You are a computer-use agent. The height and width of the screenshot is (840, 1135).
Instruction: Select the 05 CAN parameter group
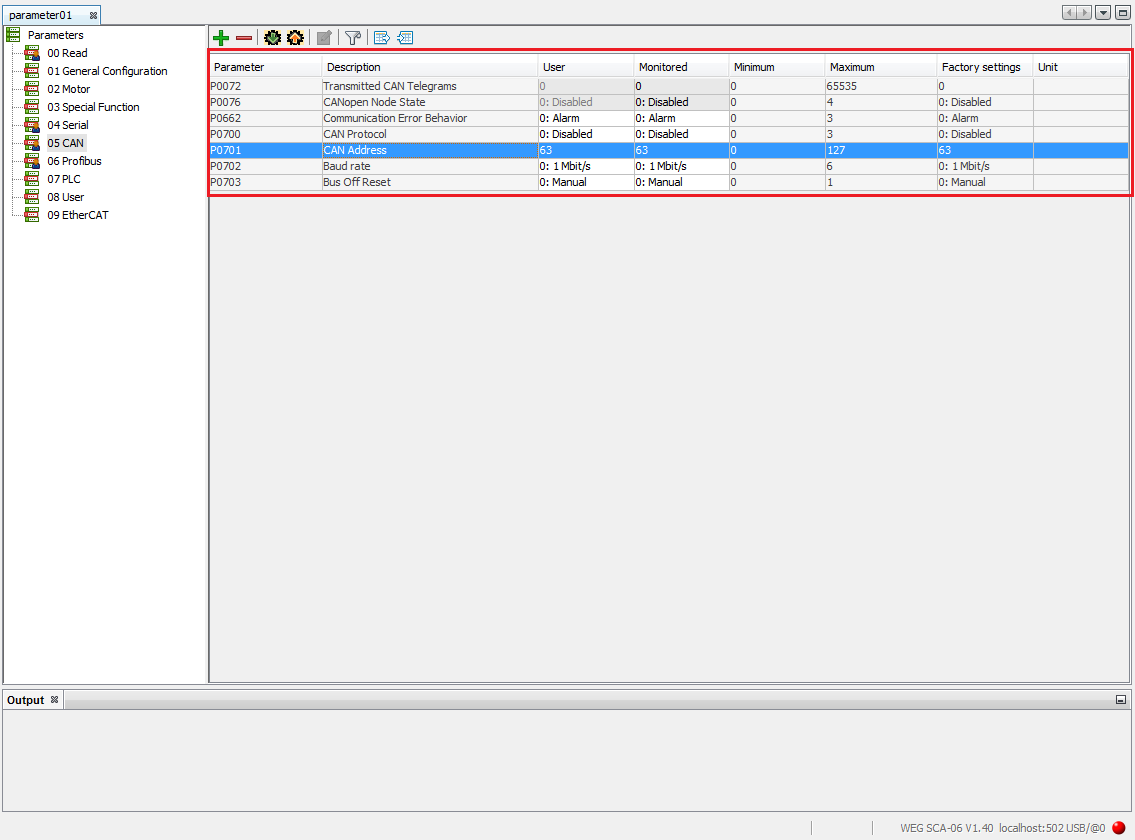click(x=66, y=143)
